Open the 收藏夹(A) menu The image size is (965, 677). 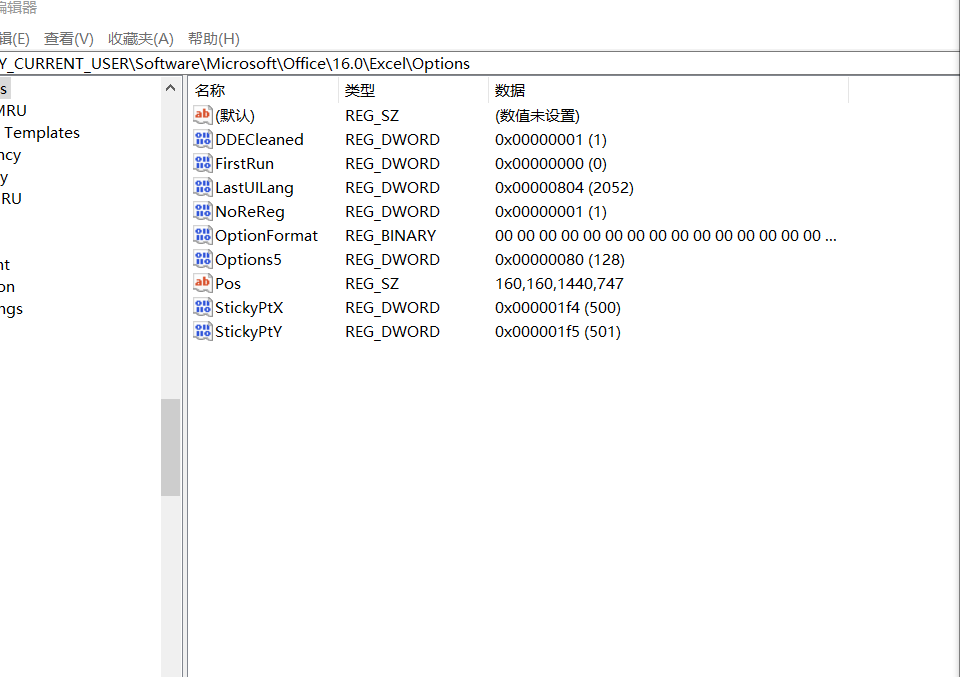[141, 39]
